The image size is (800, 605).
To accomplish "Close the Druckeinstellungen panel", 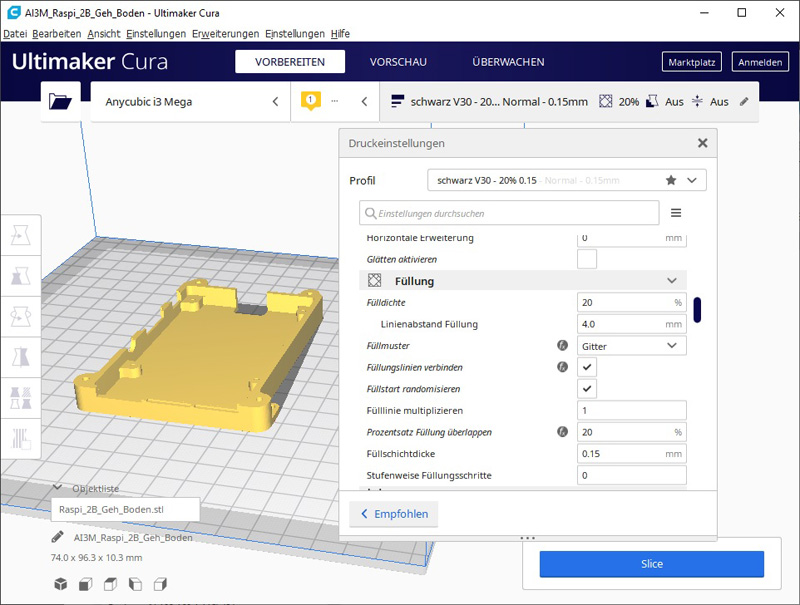I will click(703, 143).
